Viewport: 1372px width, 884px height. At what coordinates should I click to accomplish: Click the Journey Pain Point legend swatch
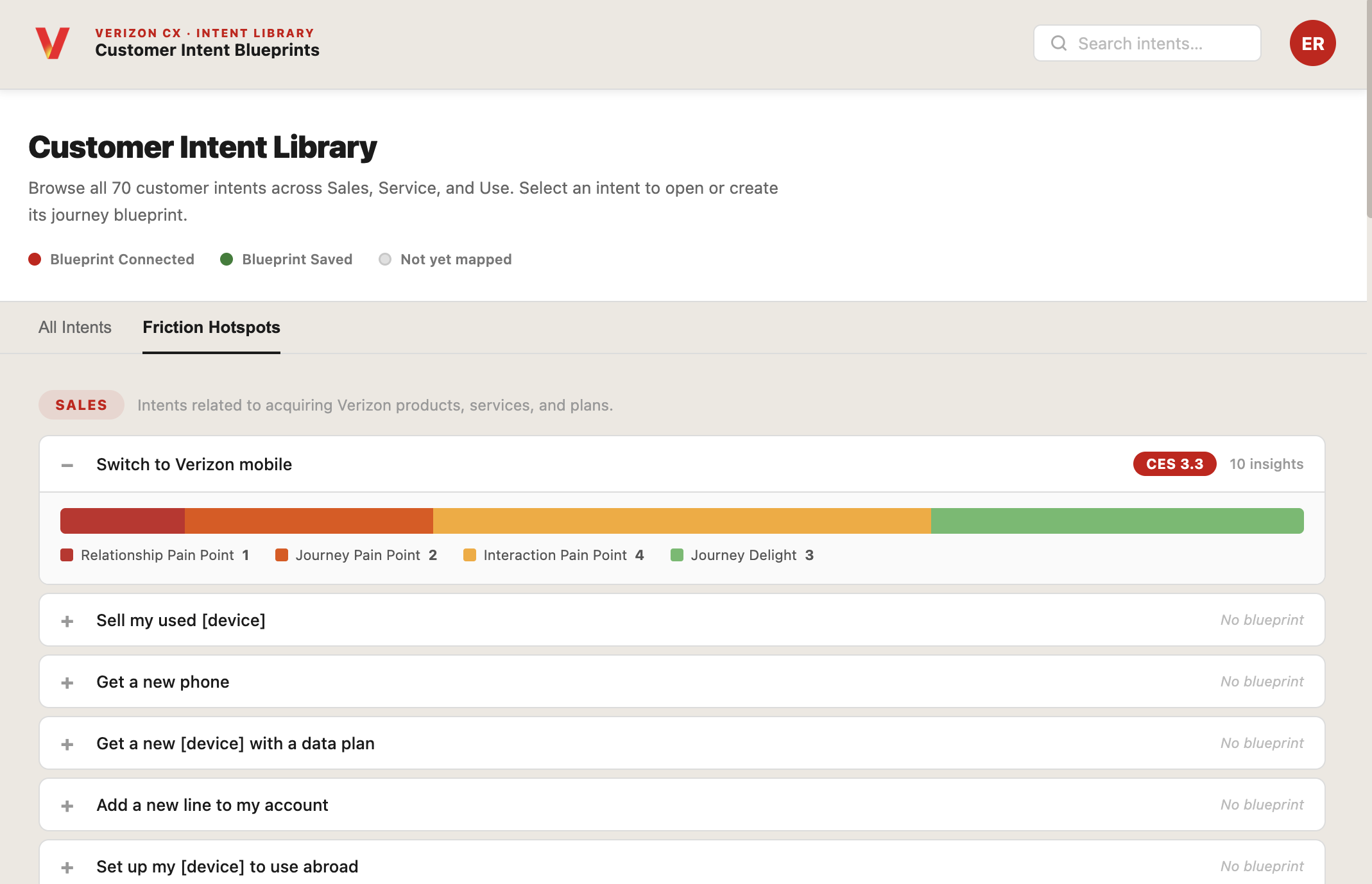tap(282, 555)
